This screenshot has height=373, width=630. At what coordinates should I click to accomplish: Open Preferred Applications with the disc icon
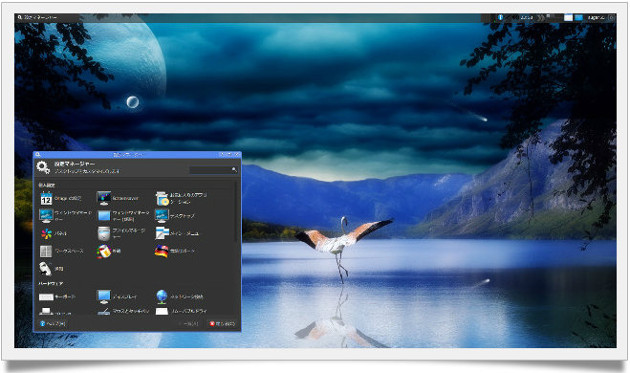162,198
